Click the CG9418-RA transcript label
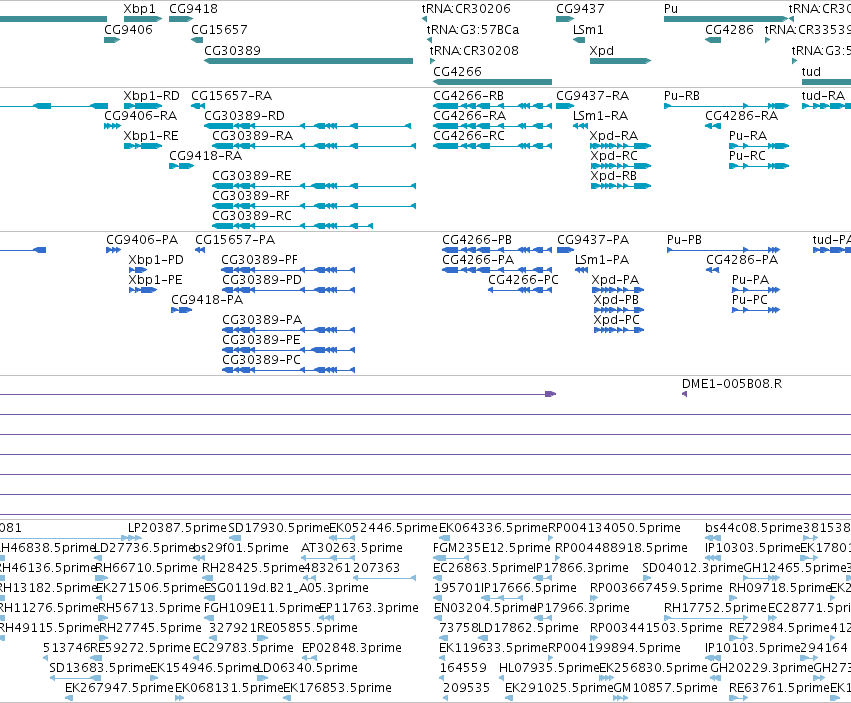 pos(206,156)
